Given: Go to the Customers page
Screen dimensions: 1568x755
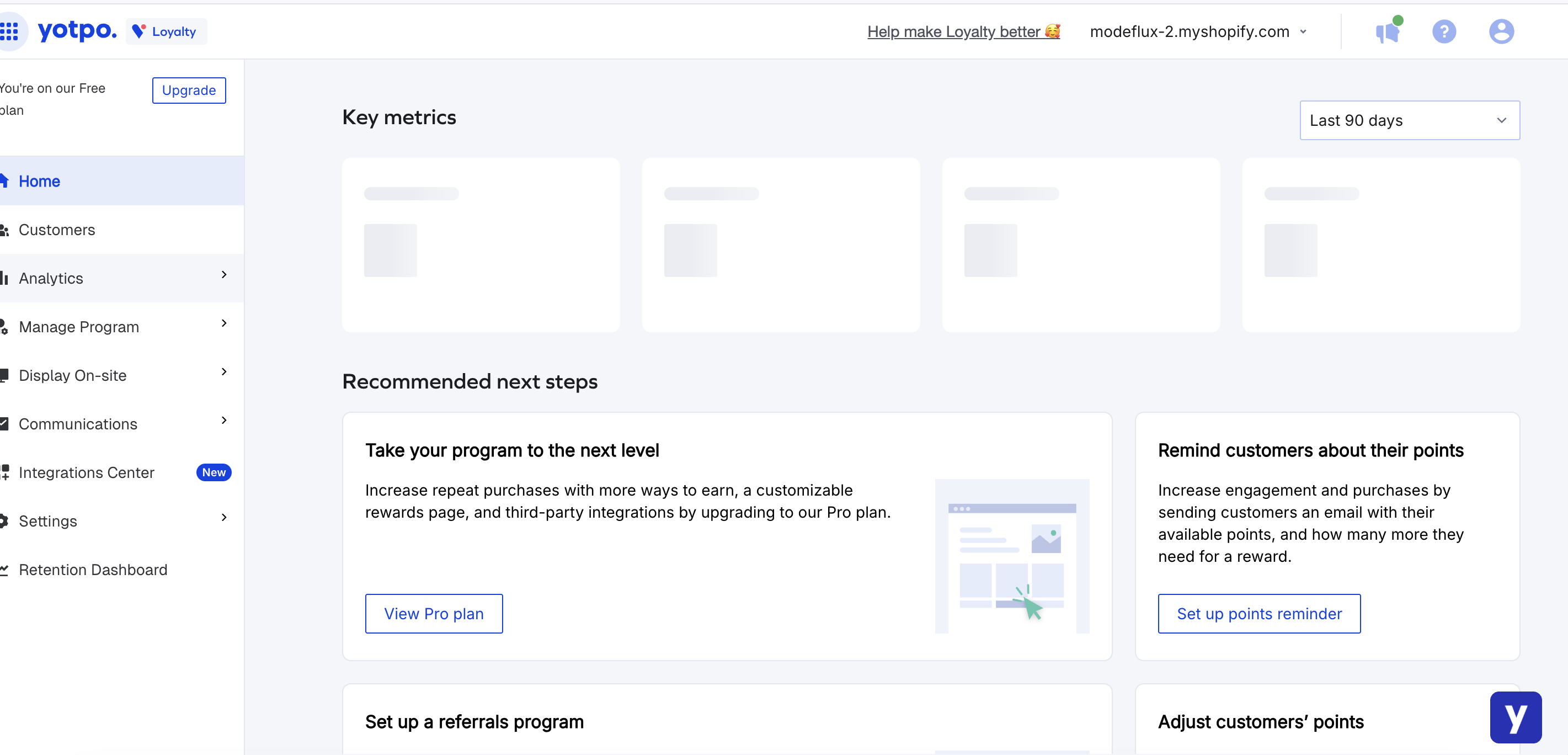Looking at the screenshot, I should 57,230.
